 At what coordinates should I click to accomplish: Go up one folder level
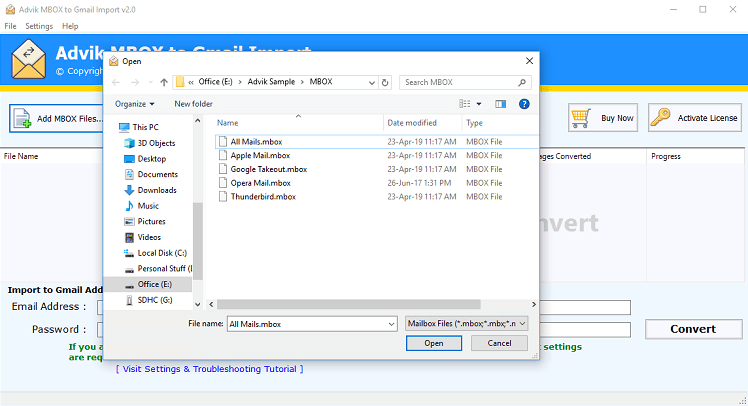click(x=164, y=82)
